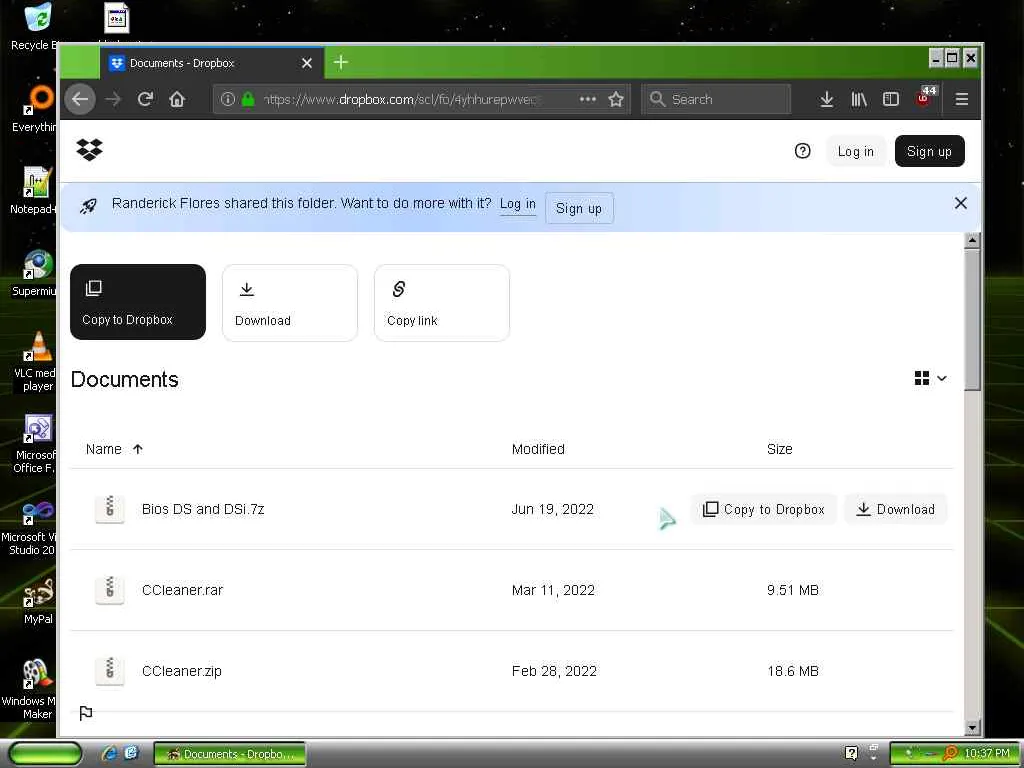Screen dimensions: 1024x768
Task: Click the green padlock security icon
Action: coord(248,99)
